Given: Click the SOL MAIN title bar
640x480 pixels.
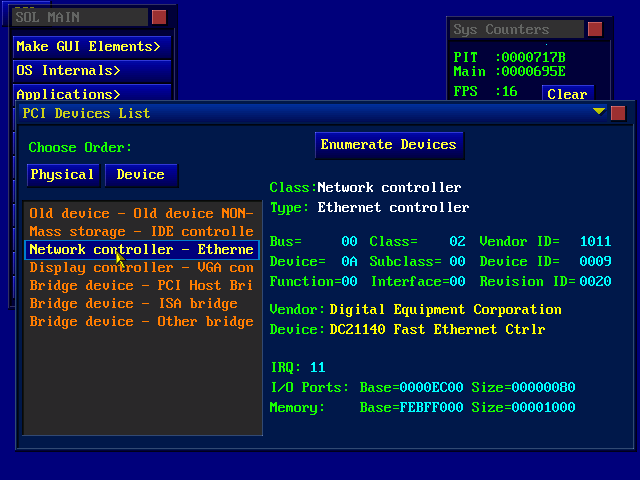Looking at the screenshot, I should (80, 17).
